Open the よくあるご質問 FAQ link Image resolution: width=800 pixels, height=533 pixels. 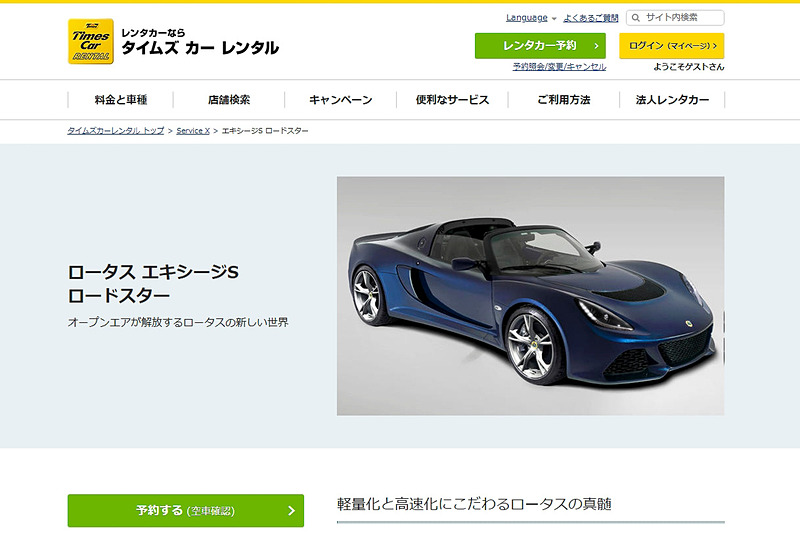pos(590,18)
